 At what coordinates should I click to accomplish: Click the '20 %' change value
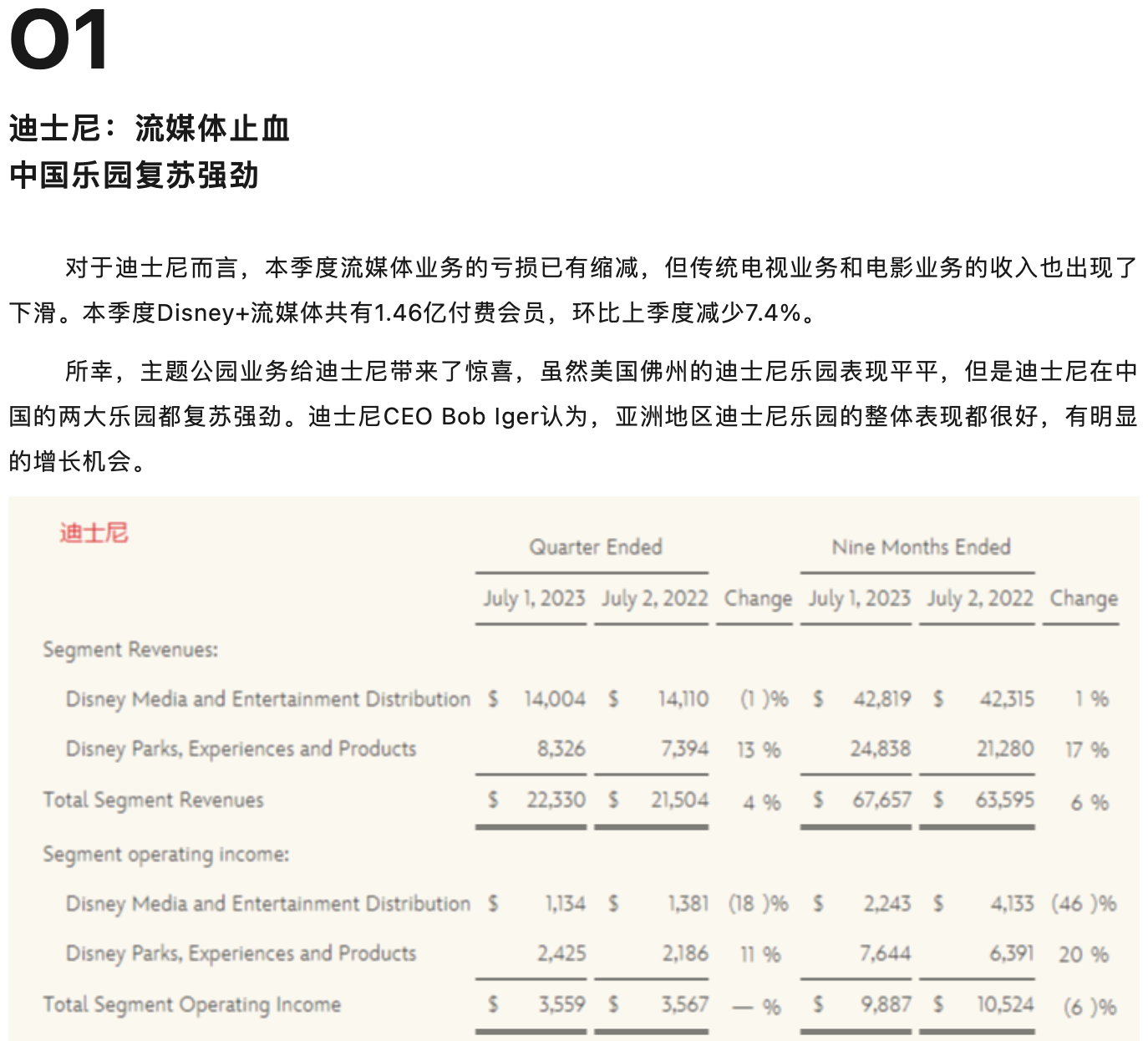pyautogui.click(x=1084, y=954)
